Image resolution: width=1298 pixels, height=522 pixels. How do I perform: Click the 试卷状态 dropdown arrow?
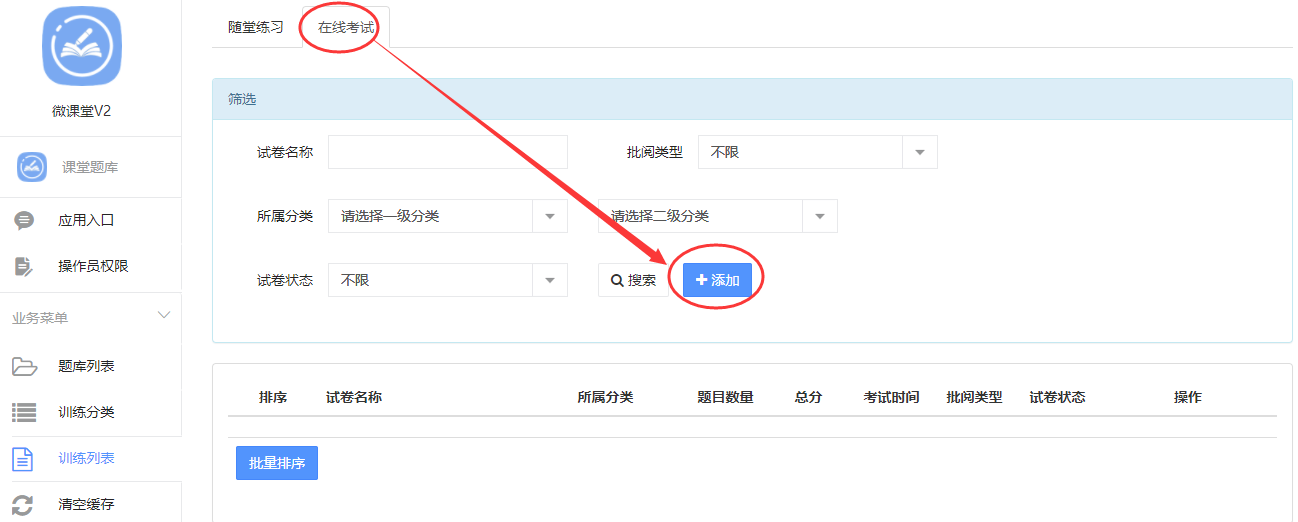pos(550,281)
